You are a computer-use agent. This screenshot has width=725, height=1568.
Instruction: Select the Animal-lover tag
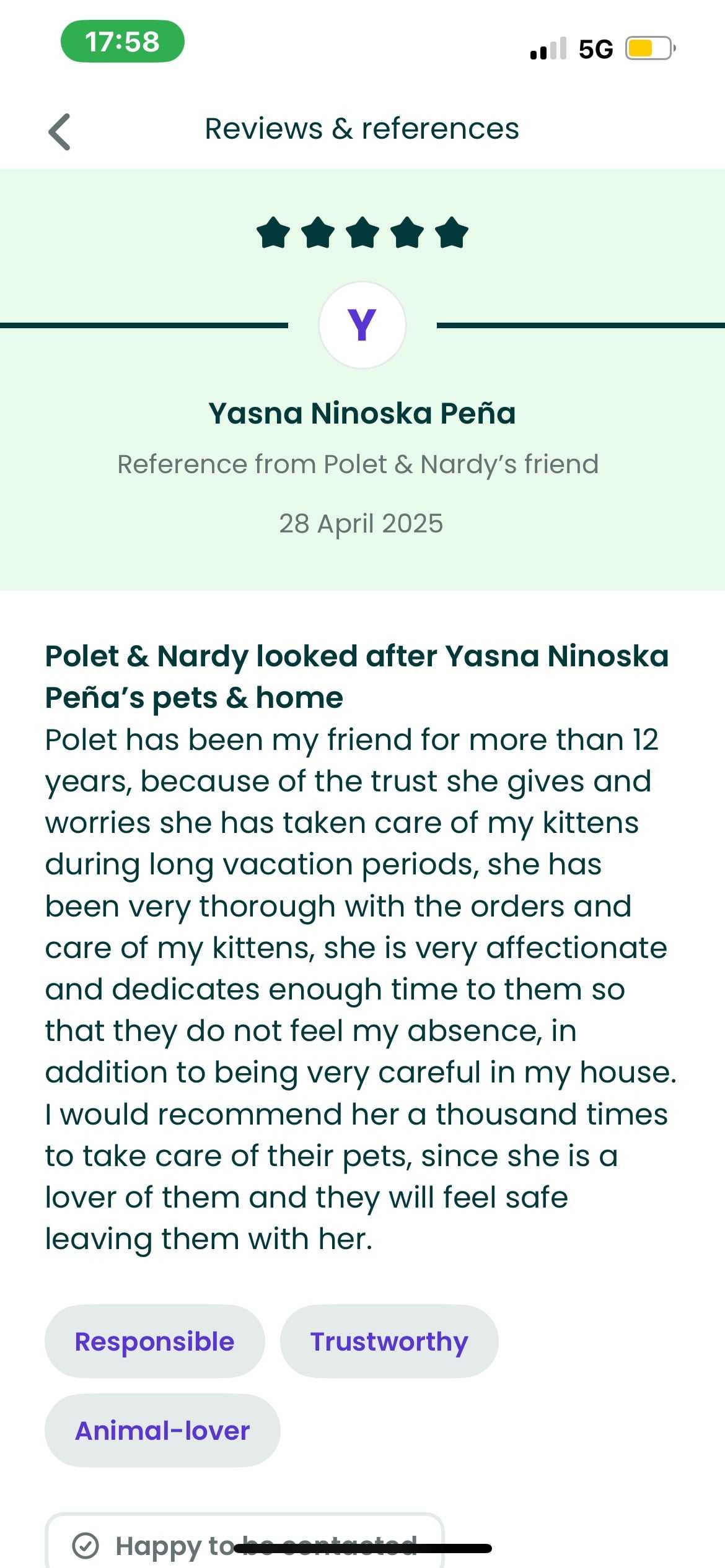point(162,1431)
